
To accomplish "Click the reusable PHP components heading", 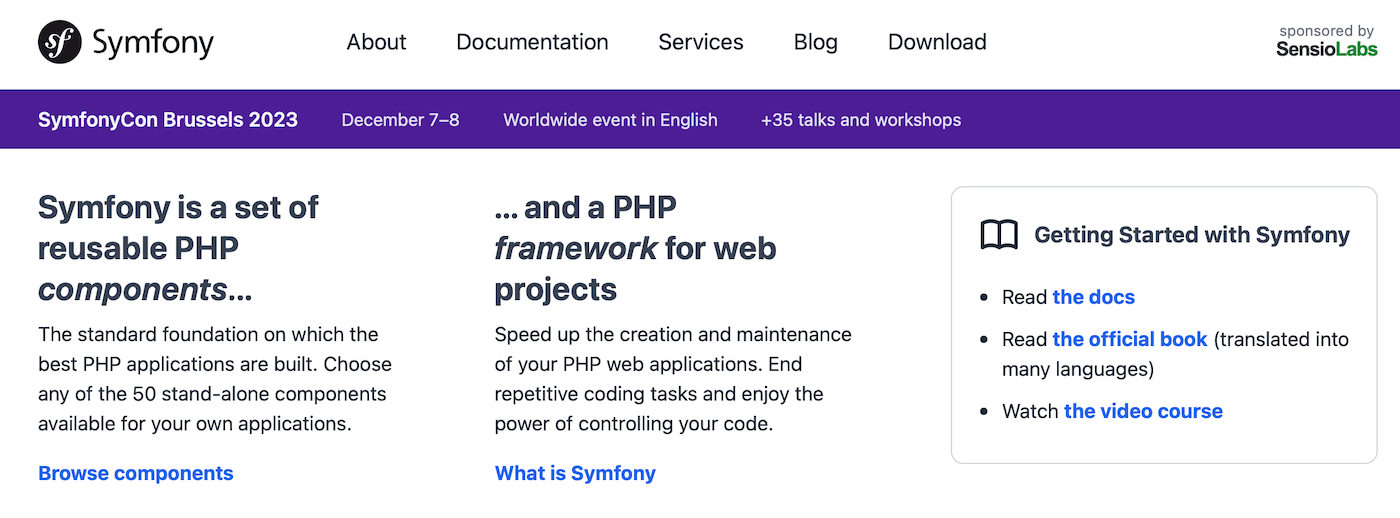I will [178, 248].
